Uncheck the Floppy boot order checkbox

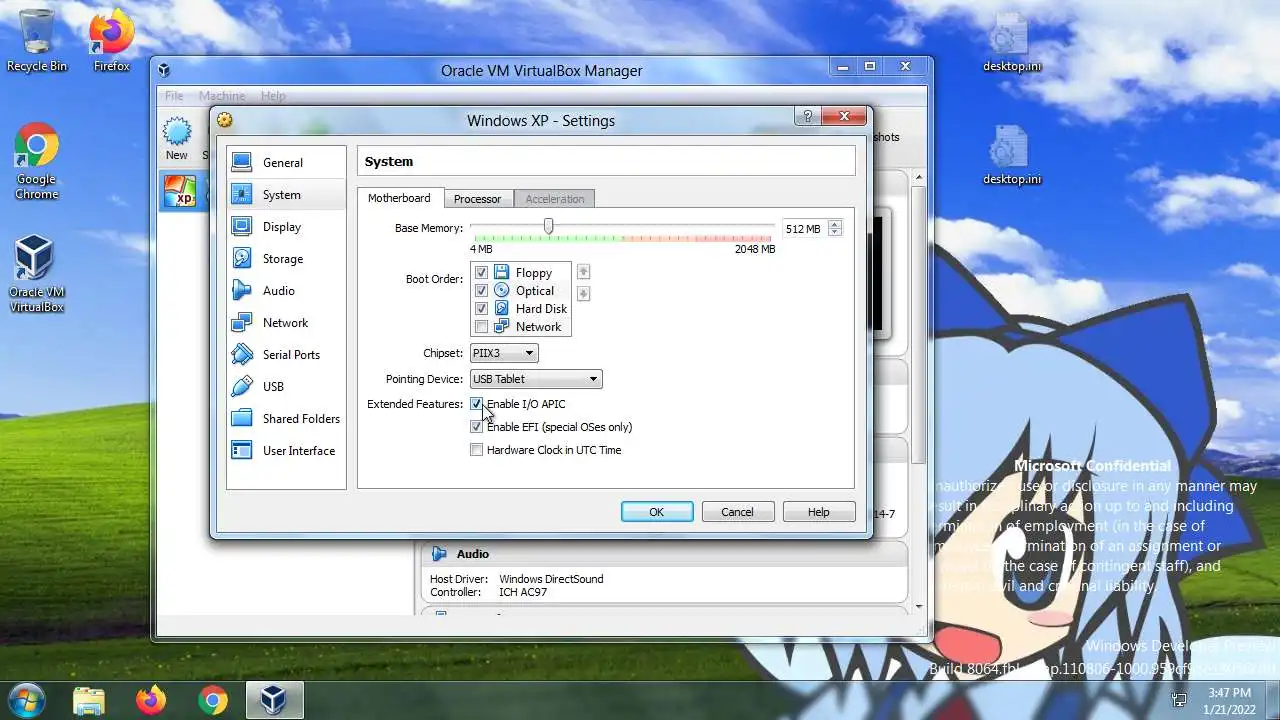[x=481, y=272]
